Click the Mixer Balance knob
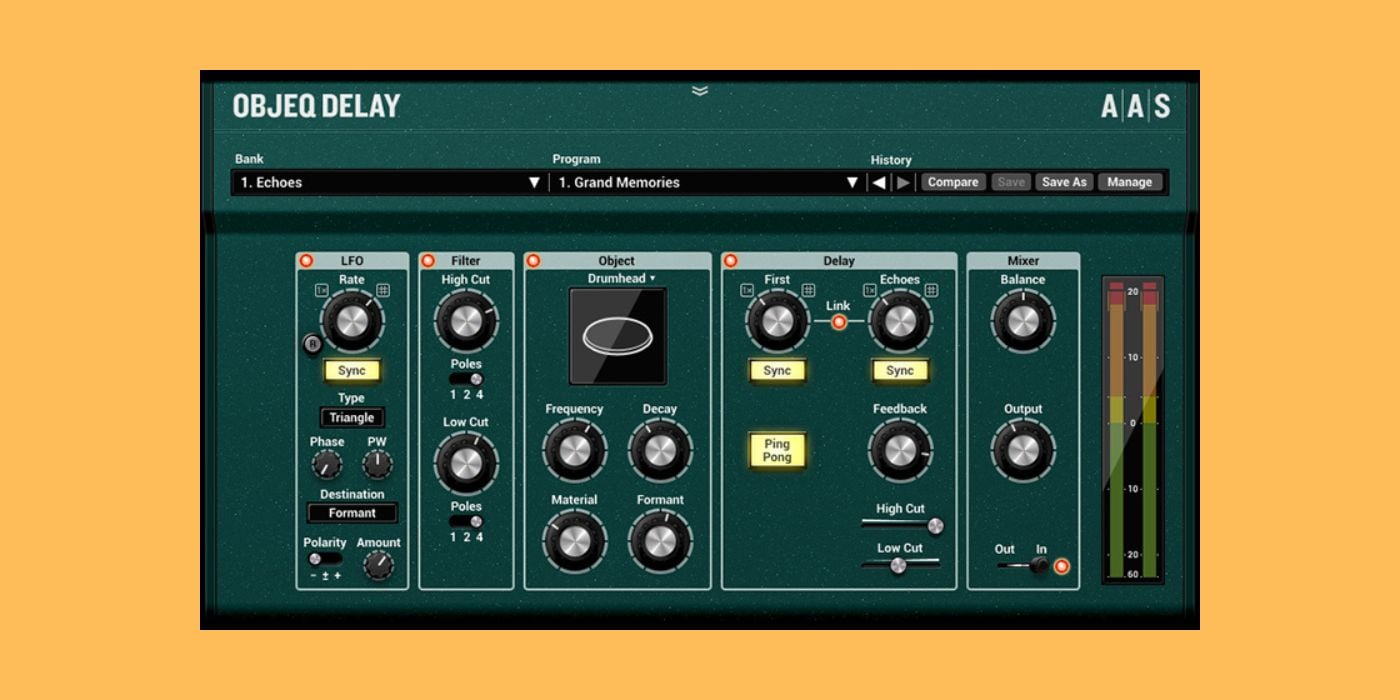This screenshot has height=700, width=1400. click(x=1022, y=321)
